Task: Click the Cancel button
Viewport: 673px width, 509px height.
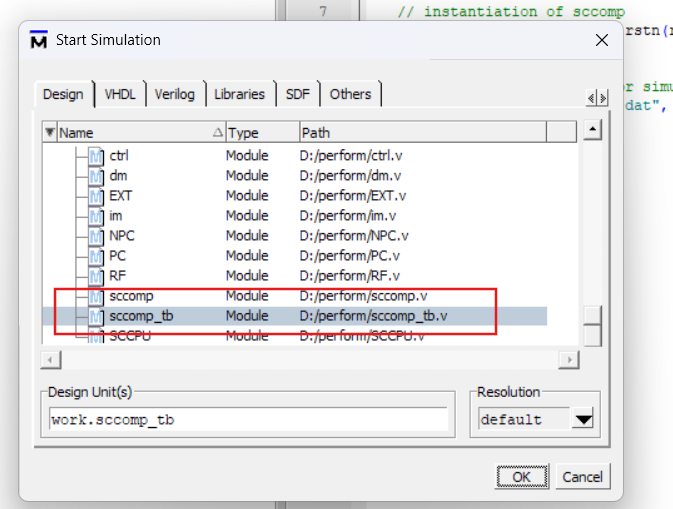Action: pos(581,477)
